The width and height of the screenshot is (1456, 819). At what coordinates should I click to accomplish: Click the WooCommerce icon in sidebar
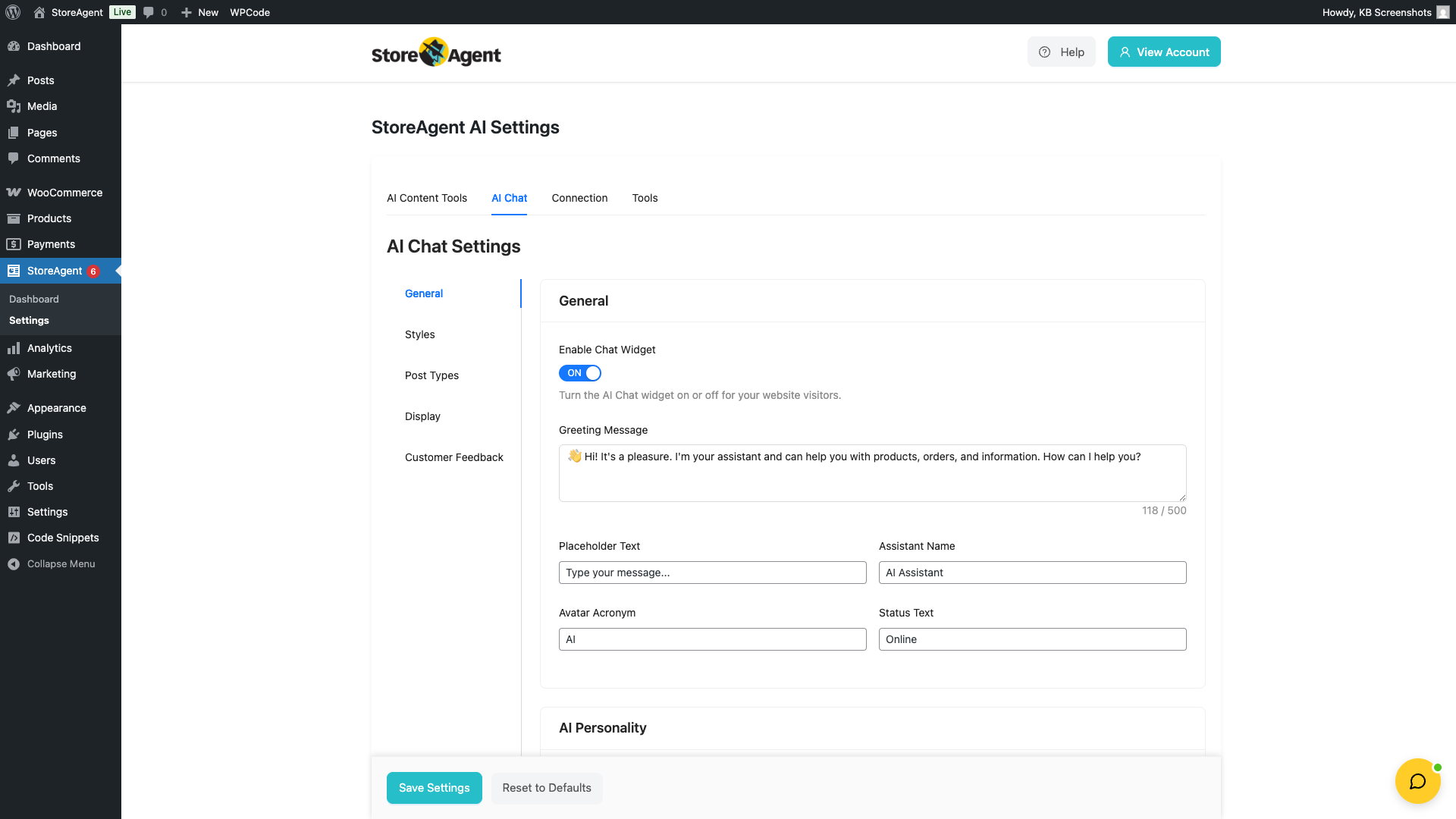tap(14, 193)
